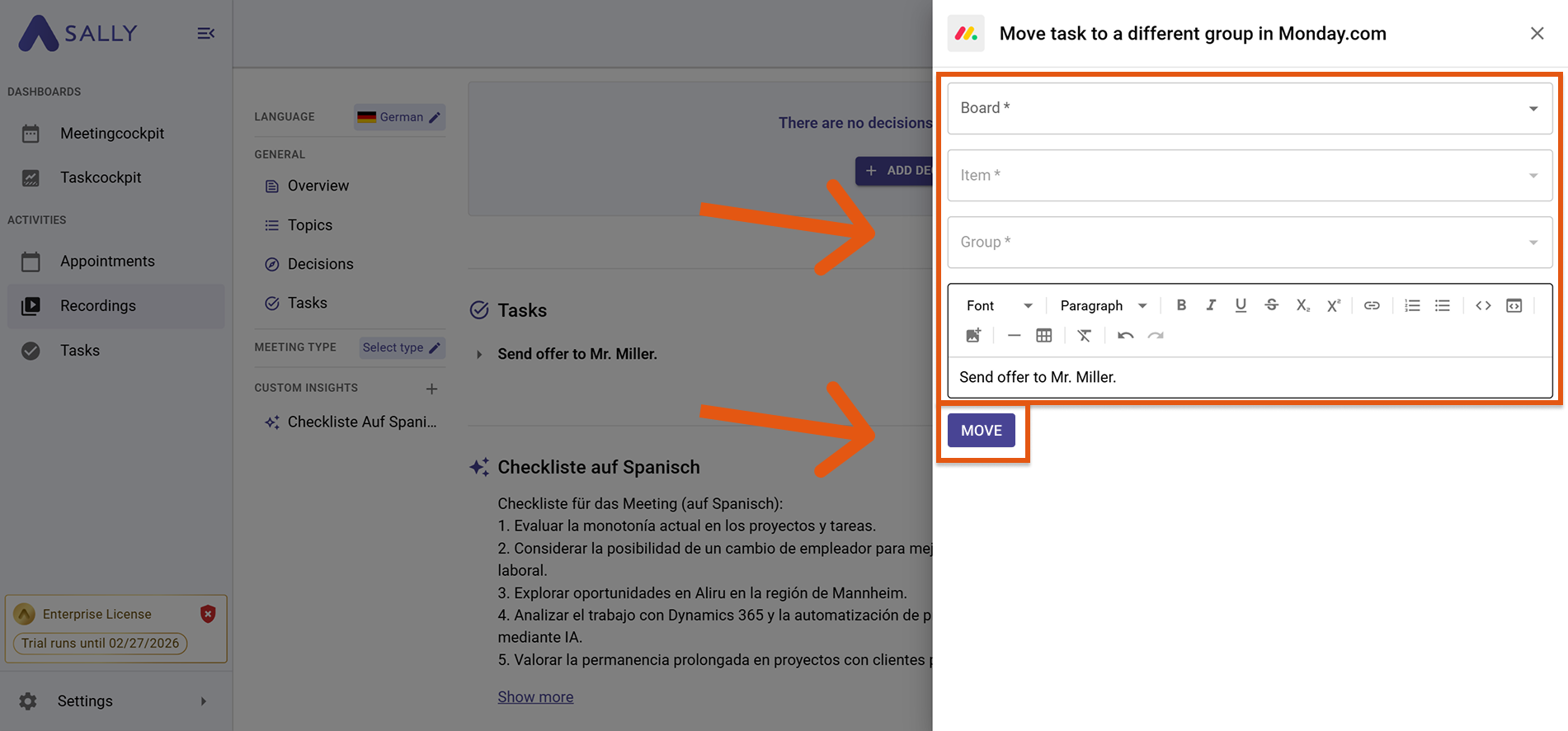Toggle underline formatting in editor

click(1241, 305)
